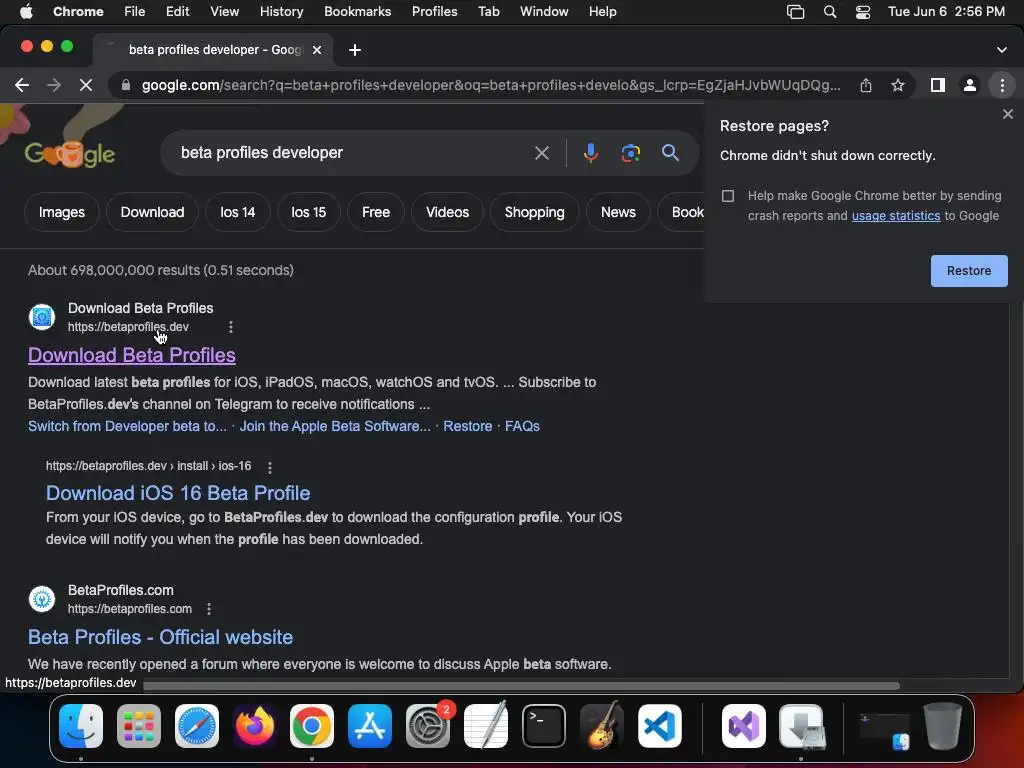Select the Free filter chip
Viewport: 1024px width, 768px height.
pos(376,212)
